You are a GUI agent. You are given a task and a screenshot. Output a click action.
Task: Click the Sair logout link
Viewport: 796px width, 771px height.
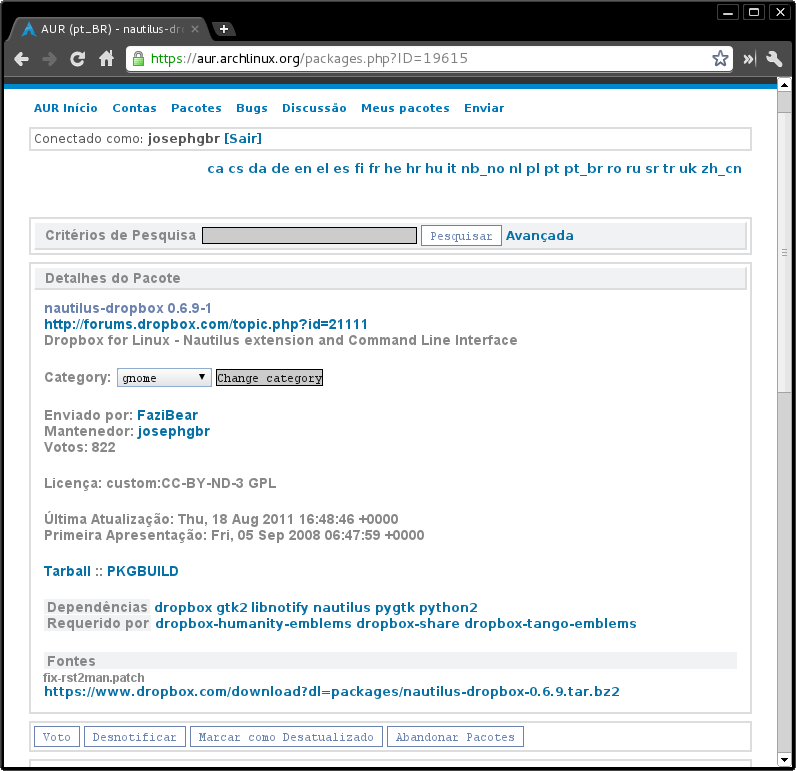243,138
